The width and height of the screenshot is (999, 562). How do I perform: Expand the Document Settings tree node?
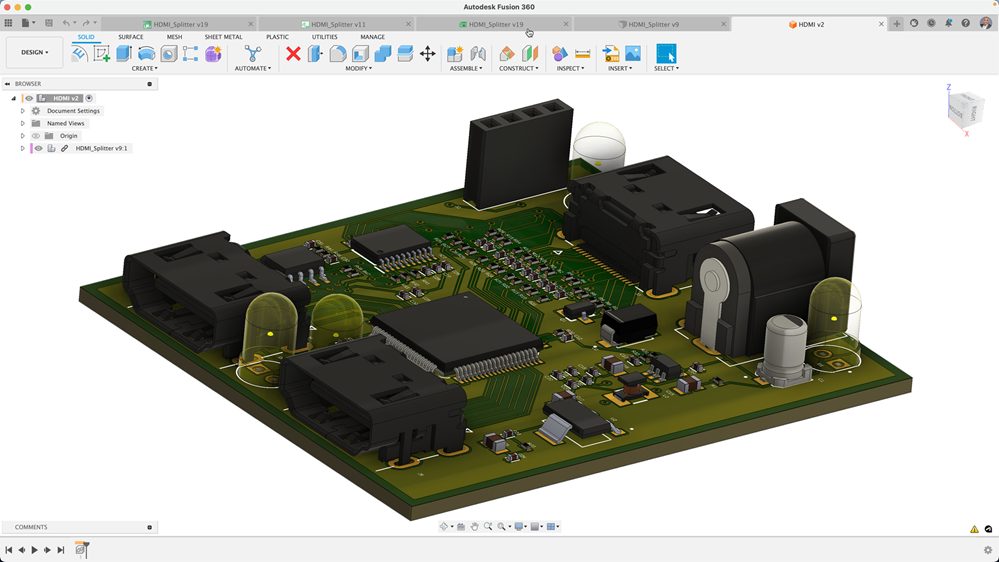[22, 111]
